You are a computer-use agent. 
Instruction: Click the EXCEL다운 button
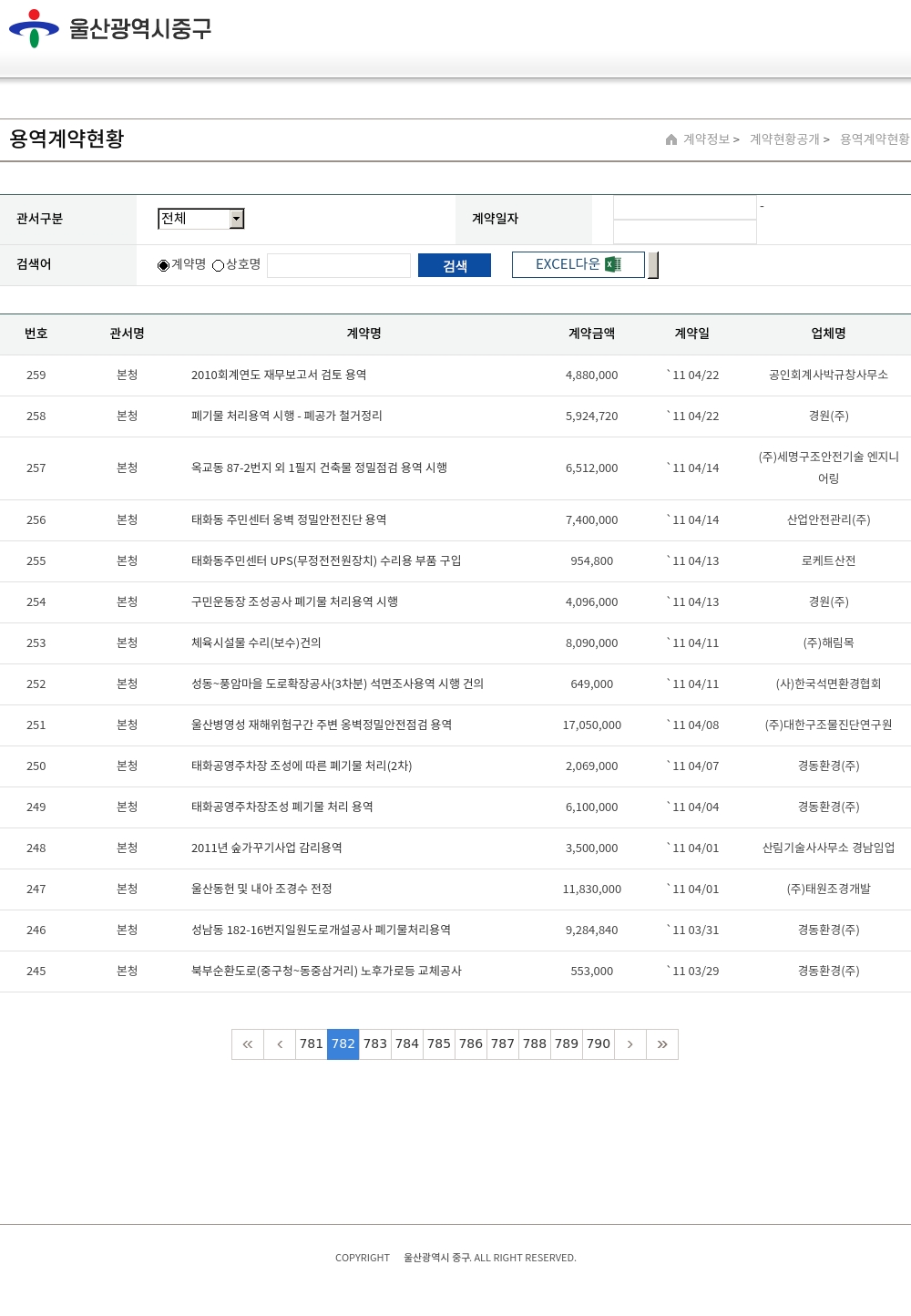[x=568, y=264]
